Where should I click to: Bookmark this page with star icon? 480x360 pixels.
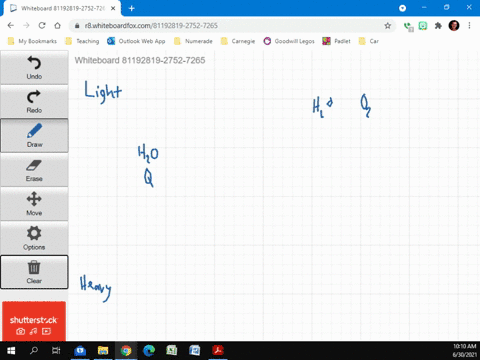[x=387, y=26]
